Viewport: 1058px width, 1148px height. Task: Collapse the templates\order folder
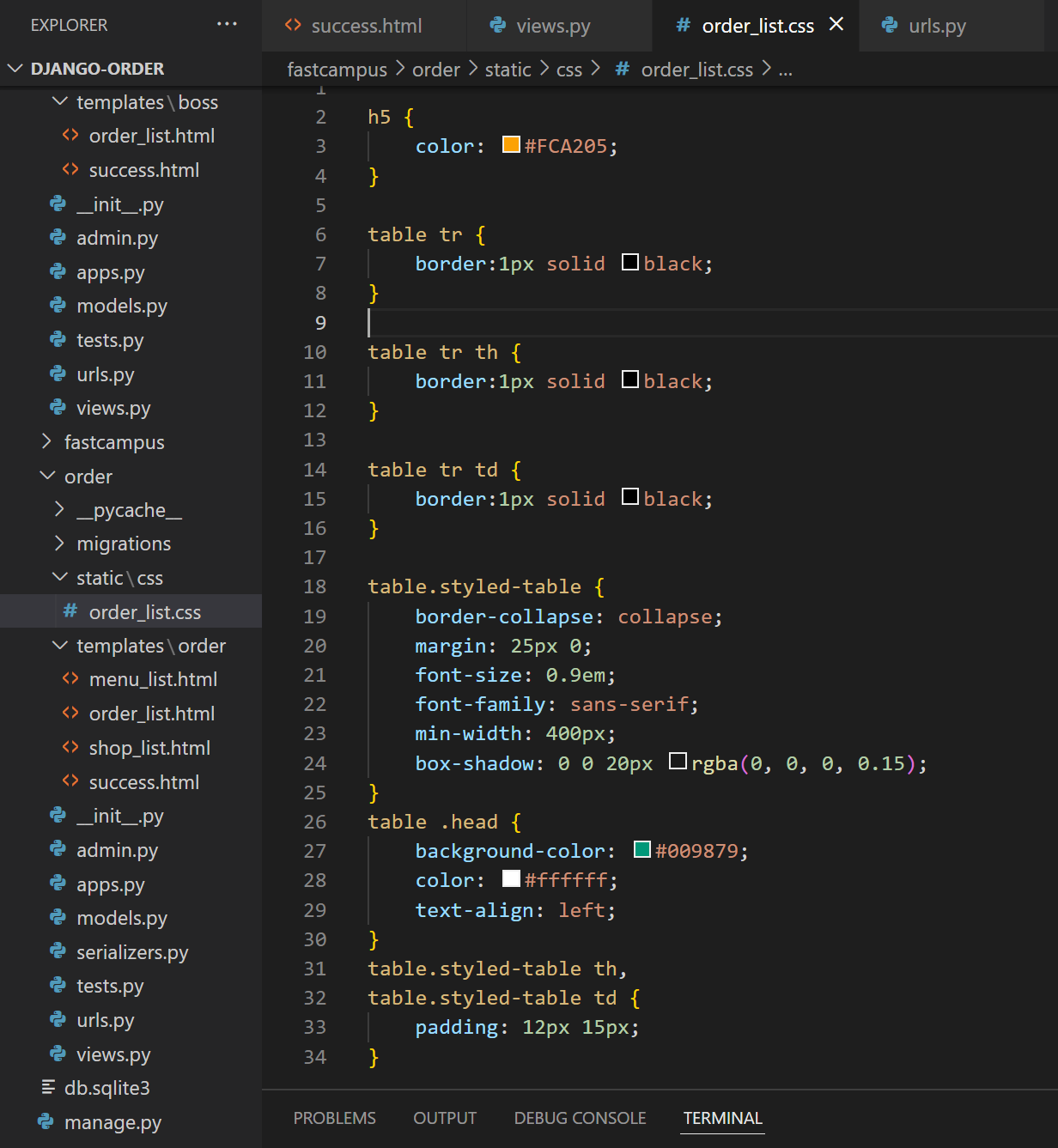(60, 645)
